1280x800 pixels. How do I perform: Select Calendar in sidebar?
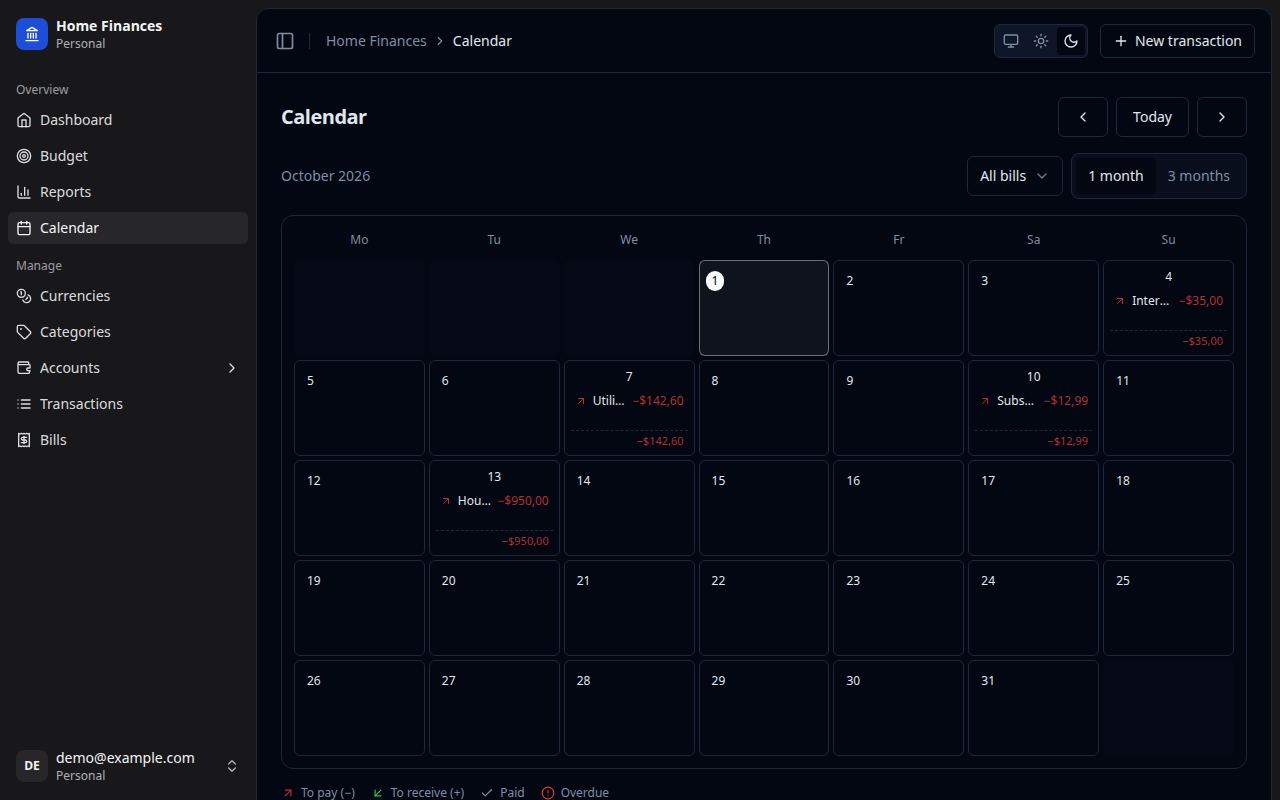click(128, 228)
